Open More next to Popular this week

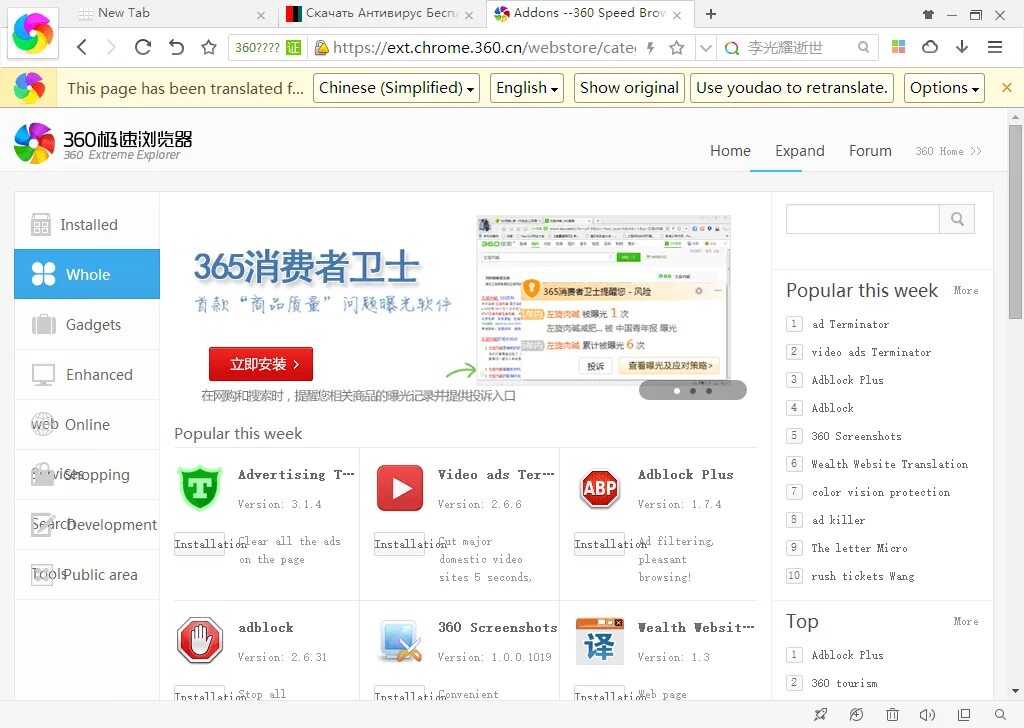pyautogui.click(x=965, y=291)
